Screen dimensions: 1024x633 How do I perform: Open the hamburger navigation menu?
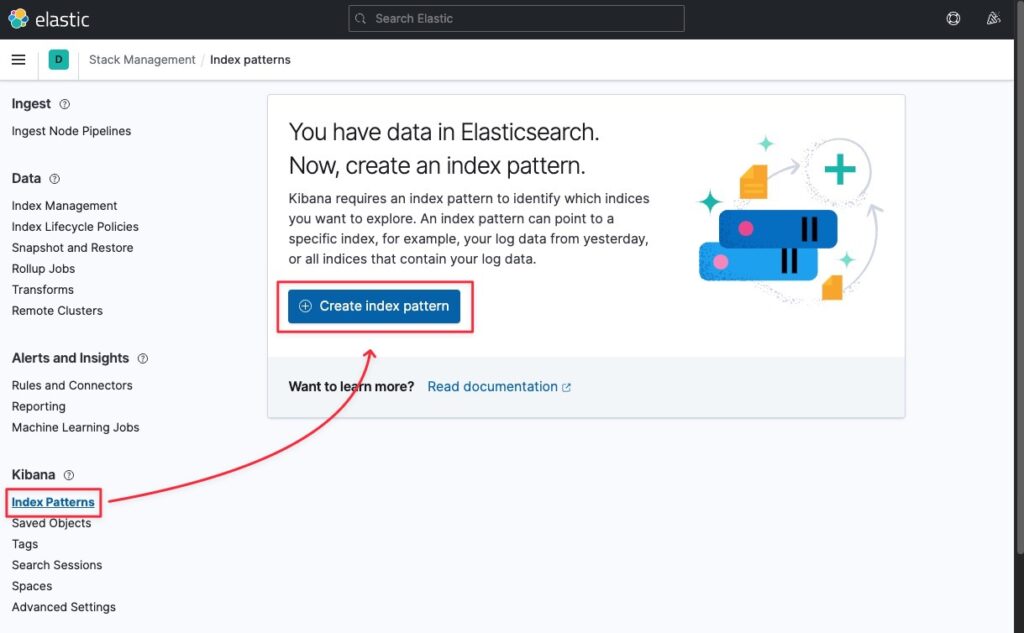pos(18,59)
